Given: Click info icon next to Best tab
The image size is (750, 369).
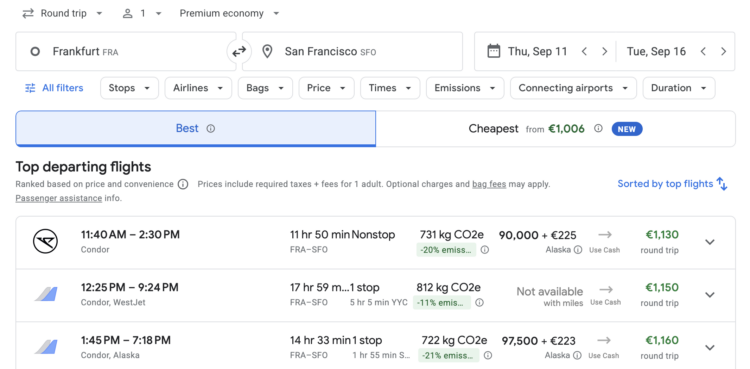Looking at the screenshot, I should 210,129.
